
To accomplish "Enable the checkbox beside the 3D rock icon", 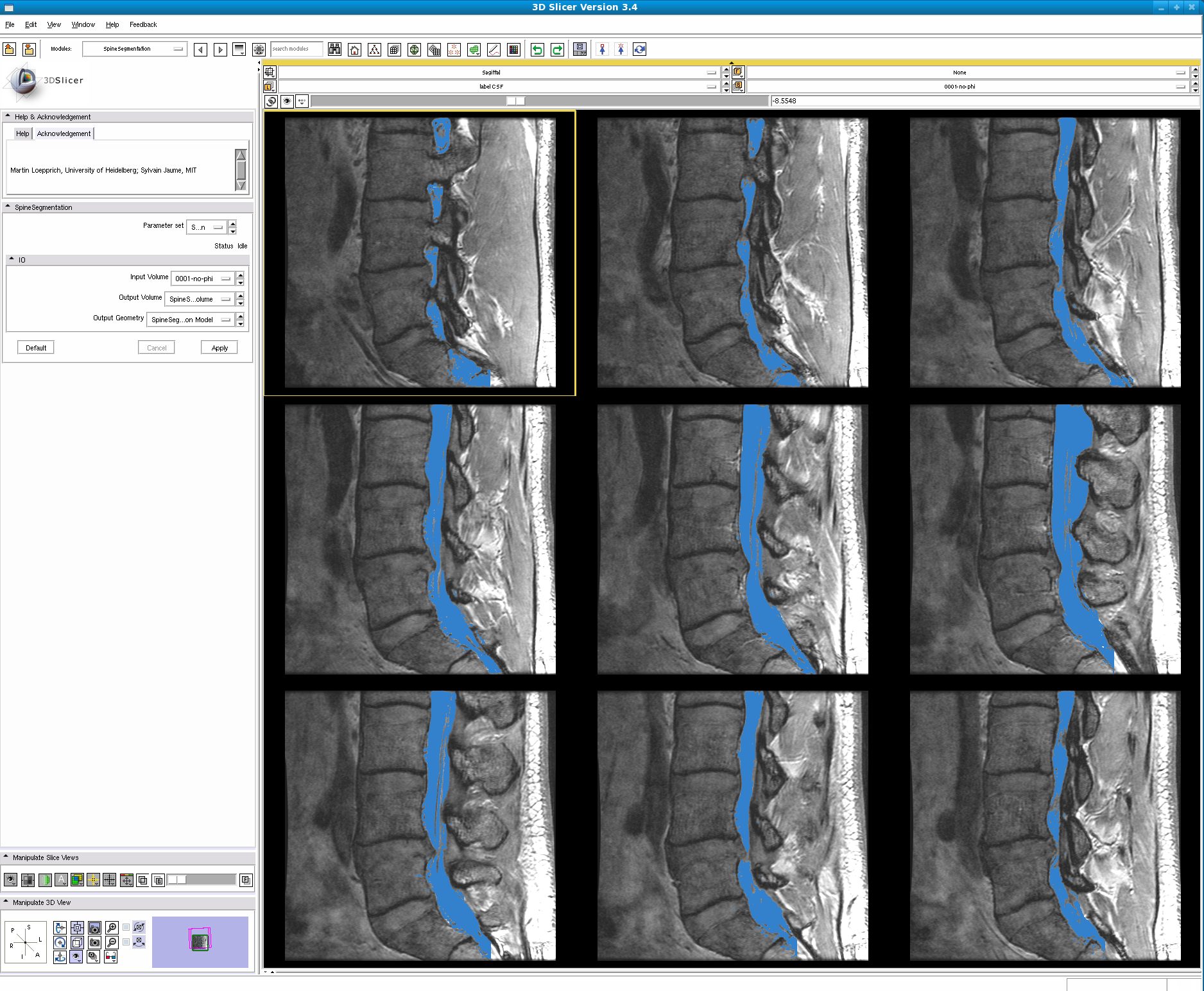I will click(126, 942).
